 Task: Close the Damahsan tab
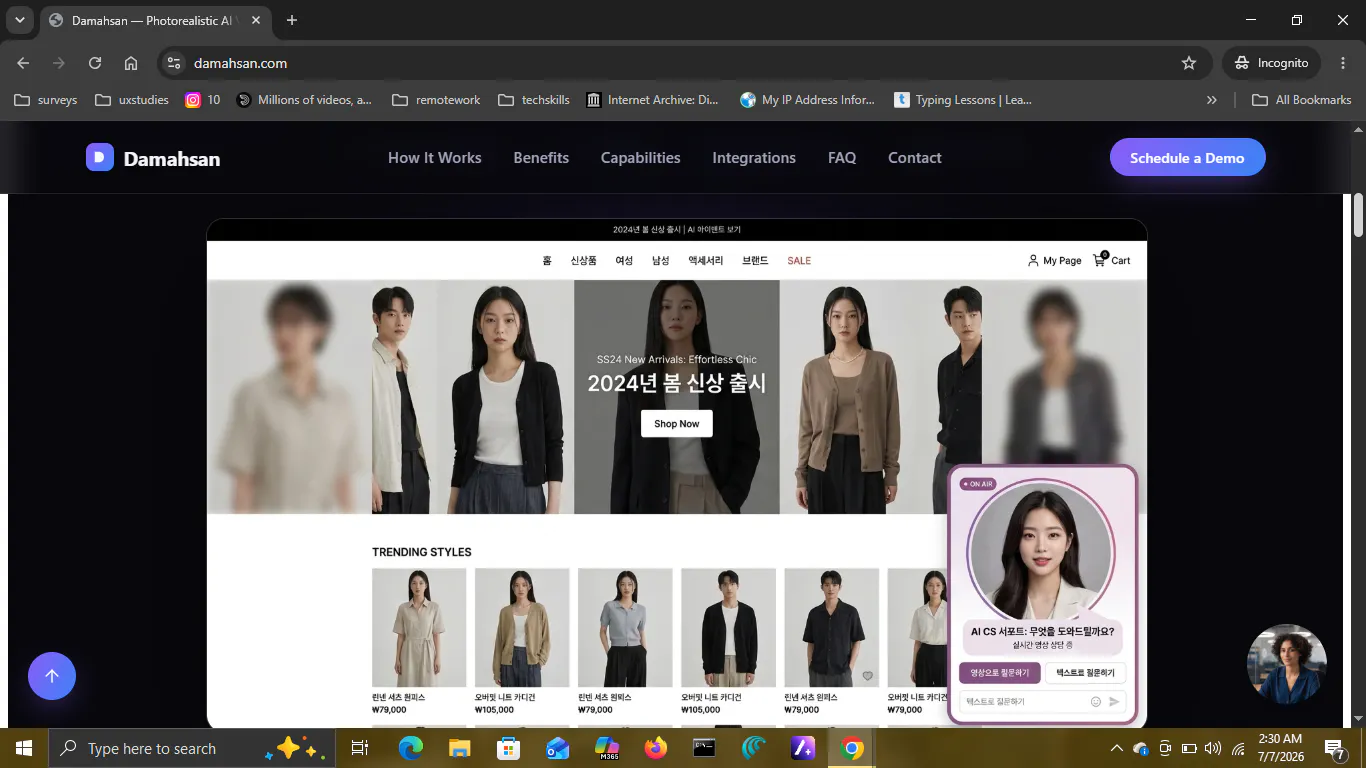point(256,20)
